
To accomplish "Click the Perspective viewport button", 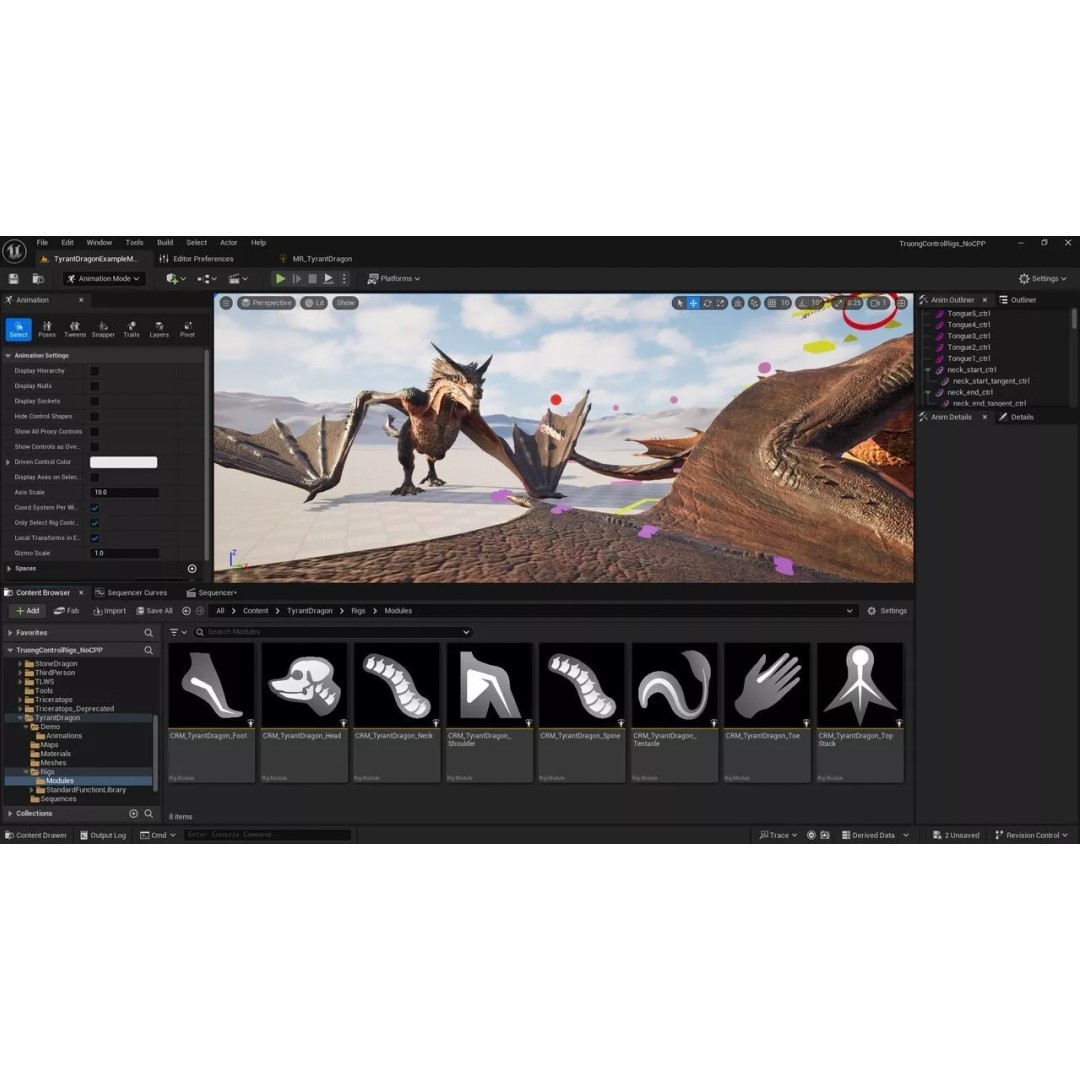I will point(267,303).
